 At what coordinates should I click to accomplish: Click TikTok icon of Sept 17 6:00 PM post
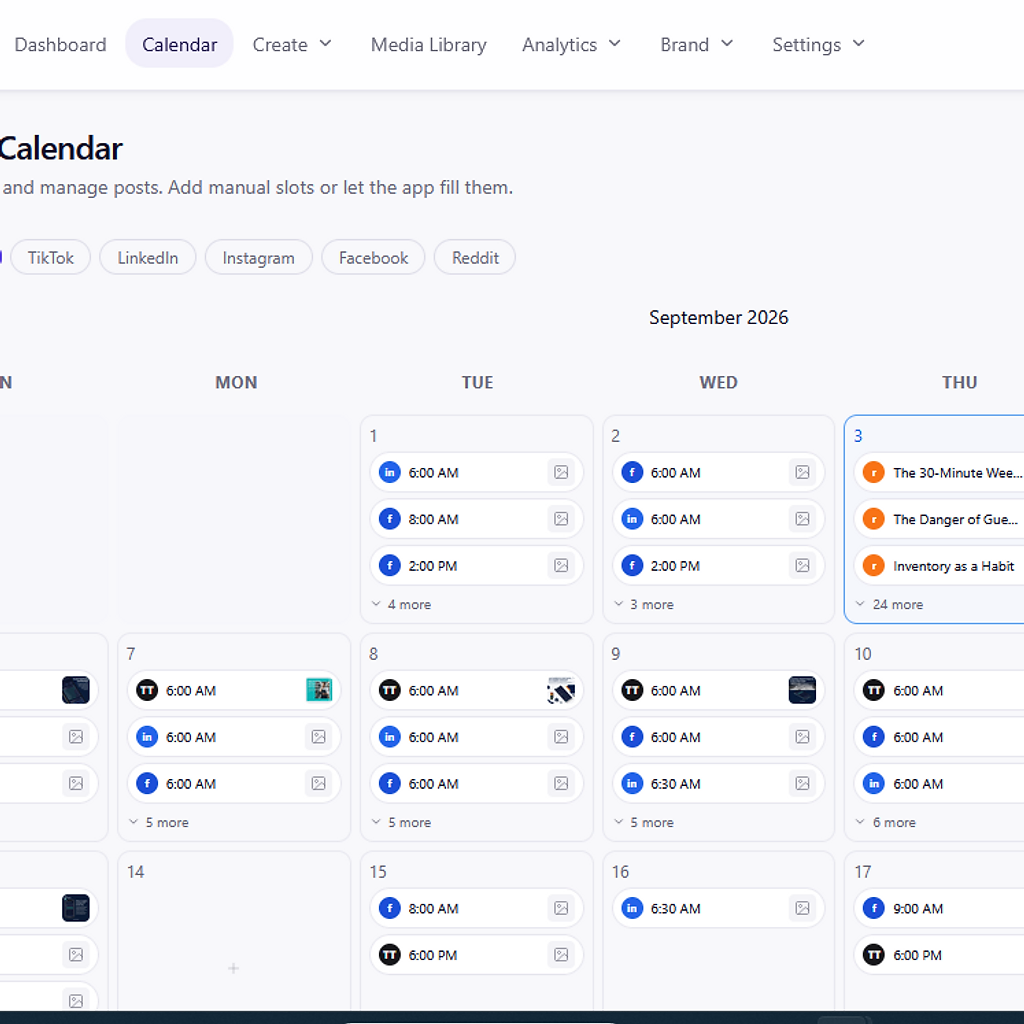[874, 955]
